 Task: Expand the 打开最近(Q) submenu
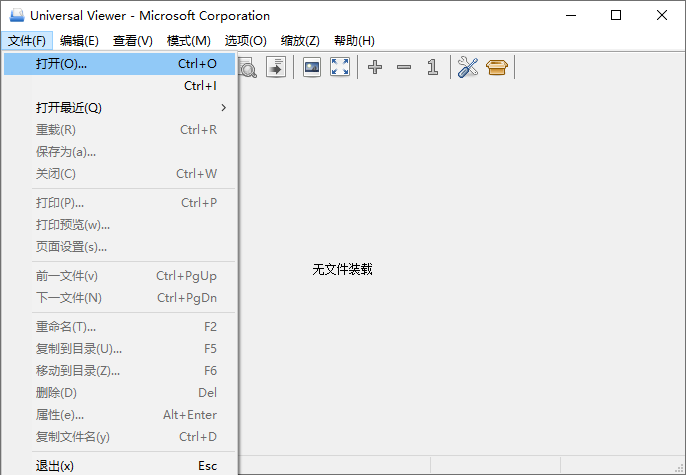click(119, 108)
